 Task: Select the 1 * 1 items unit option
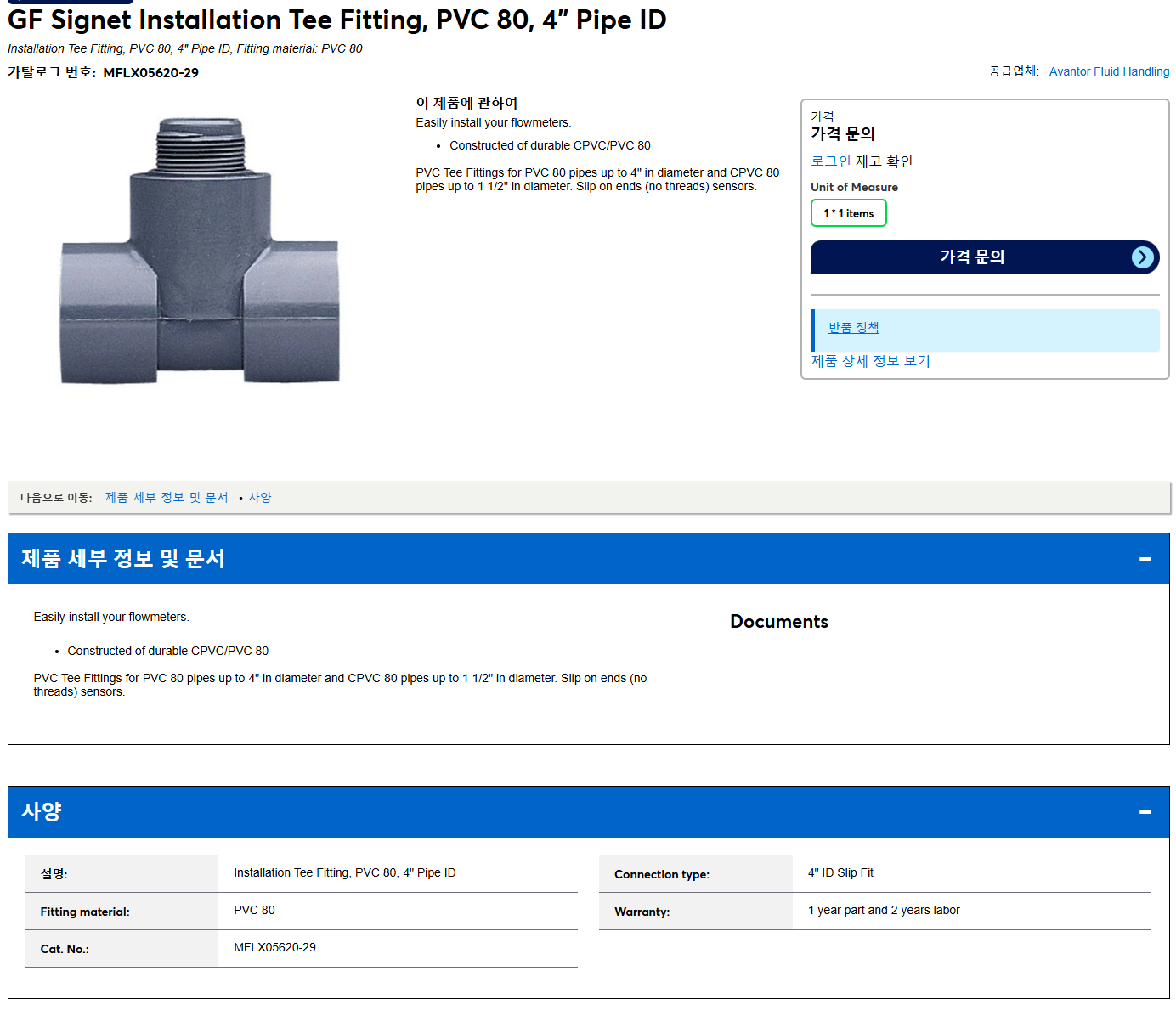[x=848, y=213]
